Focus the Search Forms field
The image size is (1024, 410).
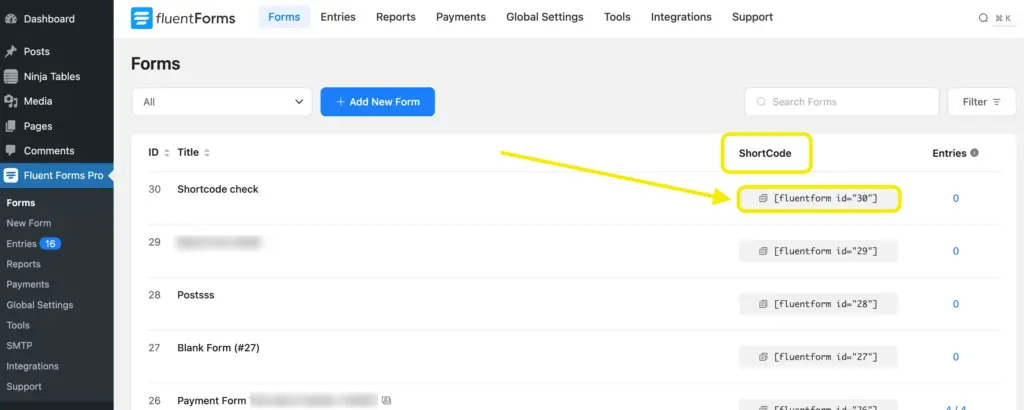click(842, 102)
